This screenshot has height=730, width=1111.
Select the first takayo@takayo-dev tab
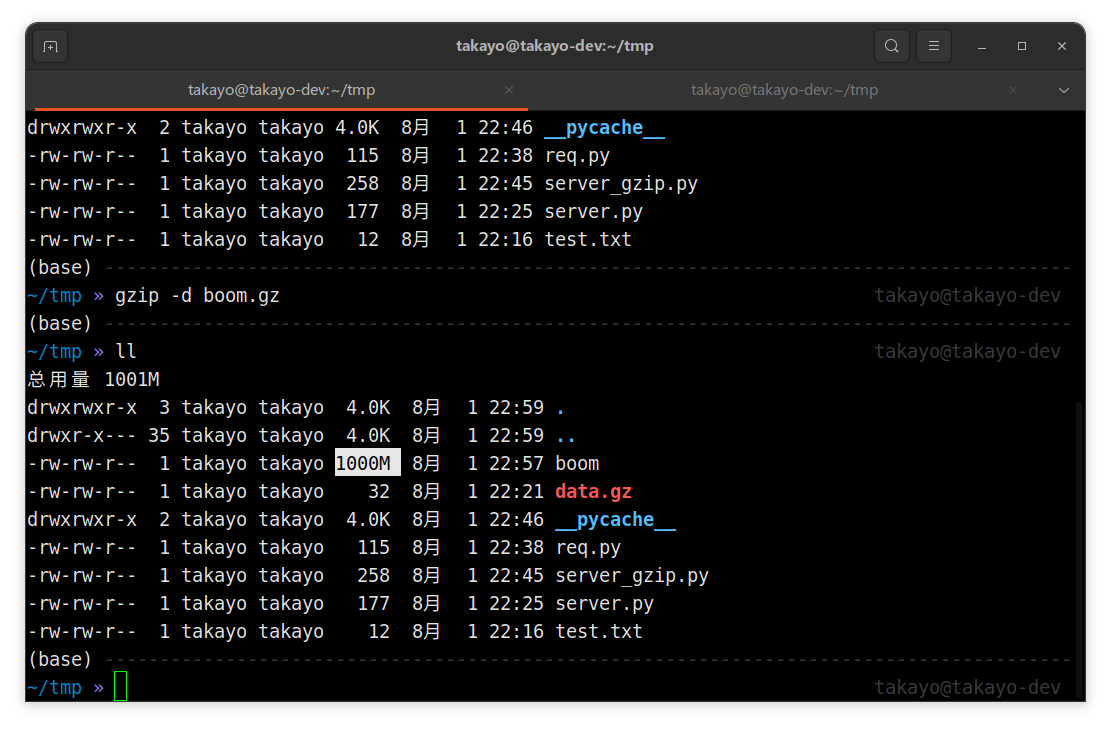[281, 90]
